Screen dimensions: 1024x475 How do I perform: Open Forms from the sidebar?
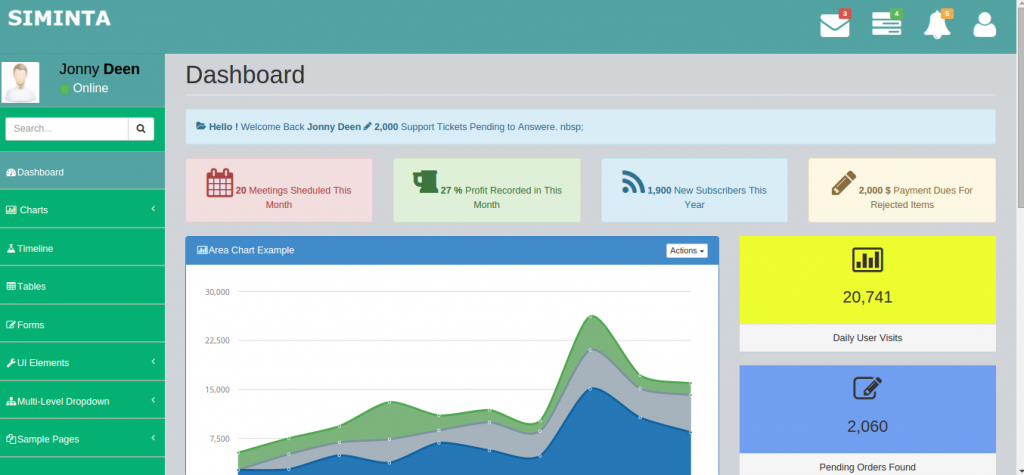coord(30,325)
